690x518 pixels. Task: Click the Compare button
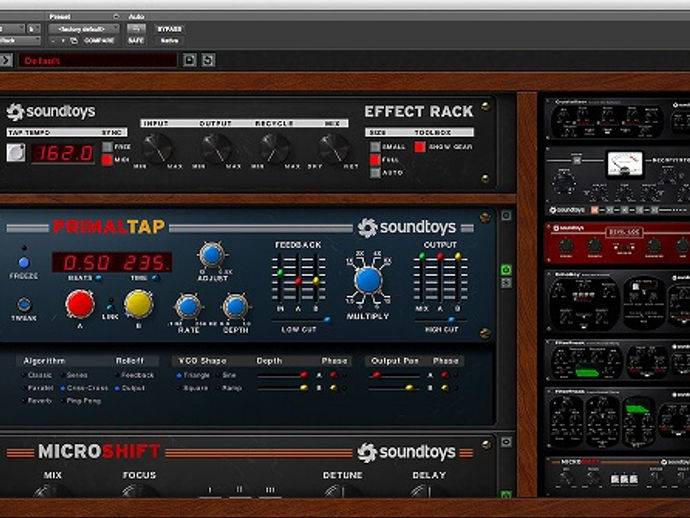[x=99, y=40]
